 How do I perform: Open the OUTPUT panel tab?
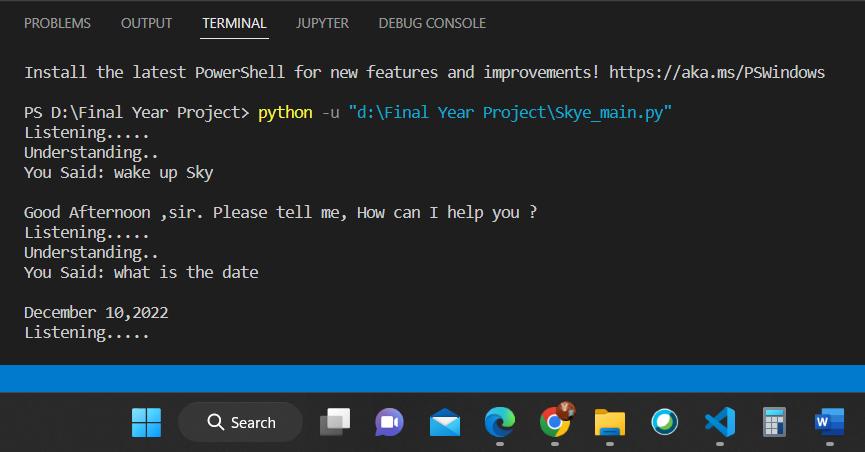(x=146, y=23)
